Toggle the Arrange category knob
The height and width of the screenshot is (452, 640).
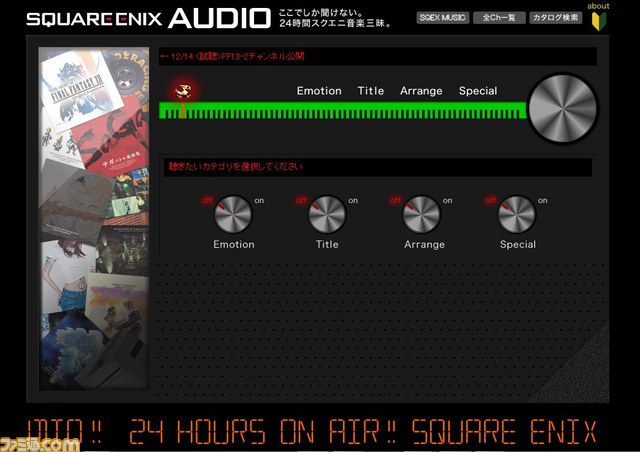422,214
